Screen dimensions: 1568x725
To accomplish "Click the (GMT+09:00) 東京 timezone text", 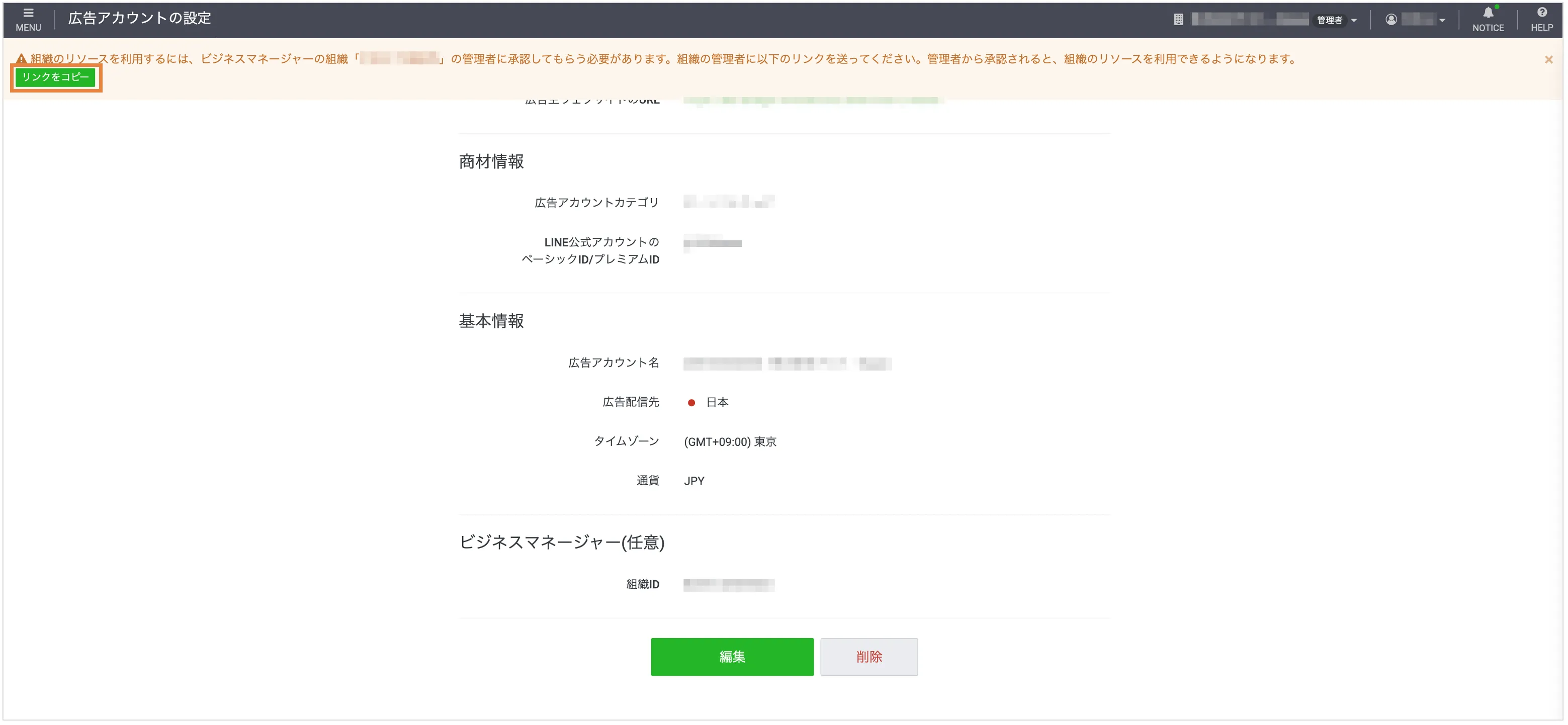I will (x=730, y=442).
